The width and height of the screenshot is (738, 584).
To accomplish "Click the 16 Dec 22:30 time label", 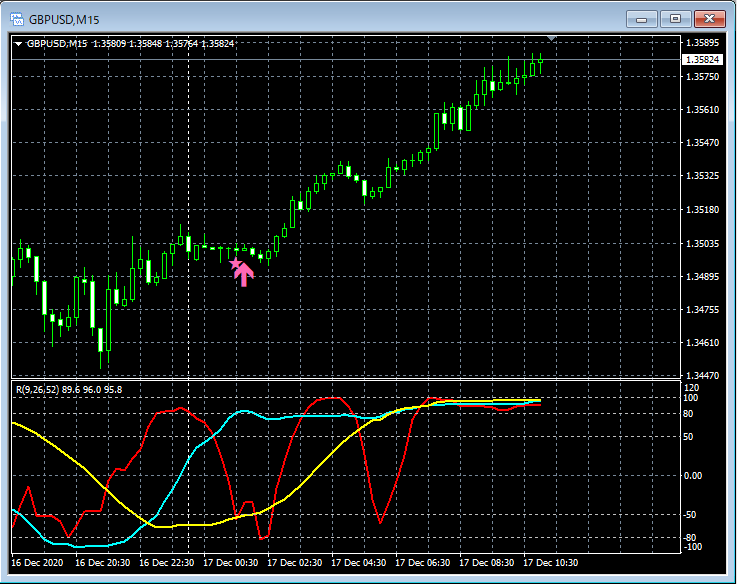I will 166,562.
